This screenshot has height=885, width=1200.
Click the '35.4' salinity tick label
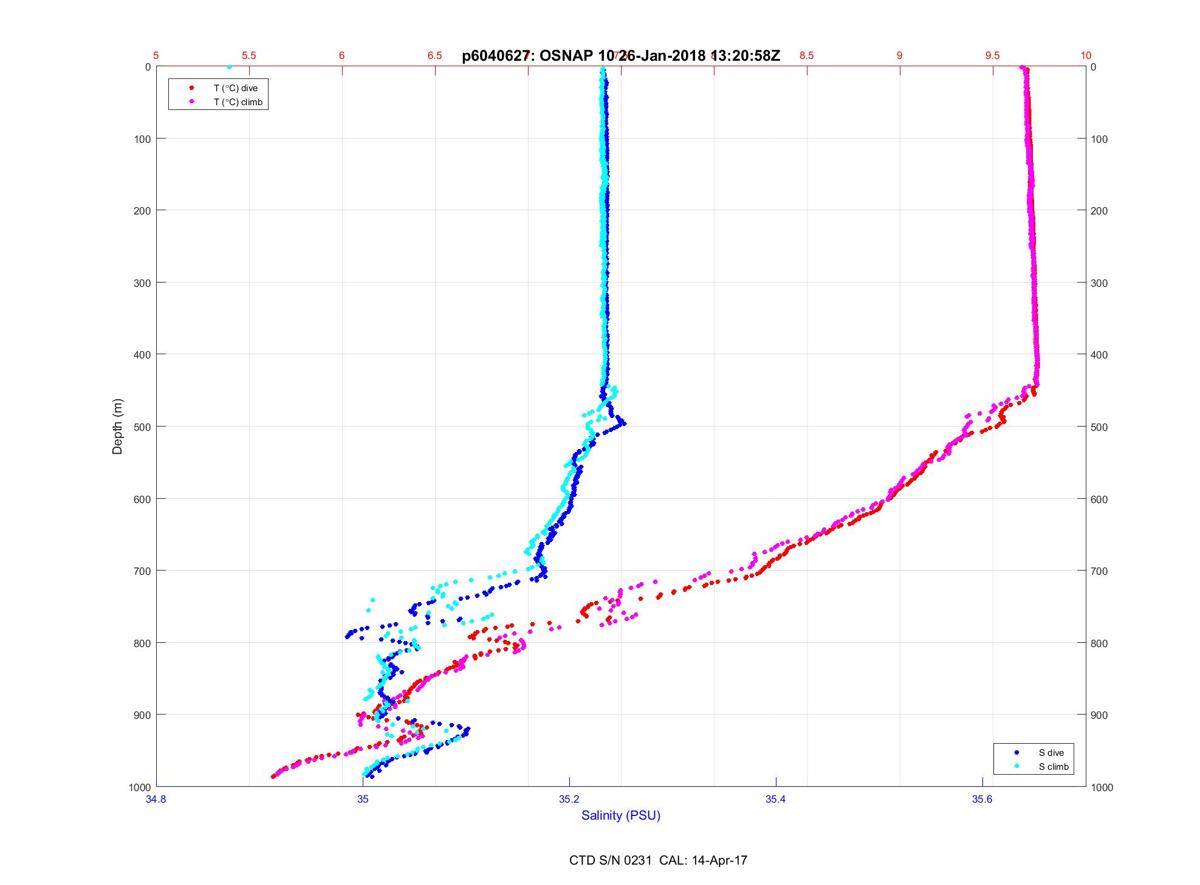point(776,799)
